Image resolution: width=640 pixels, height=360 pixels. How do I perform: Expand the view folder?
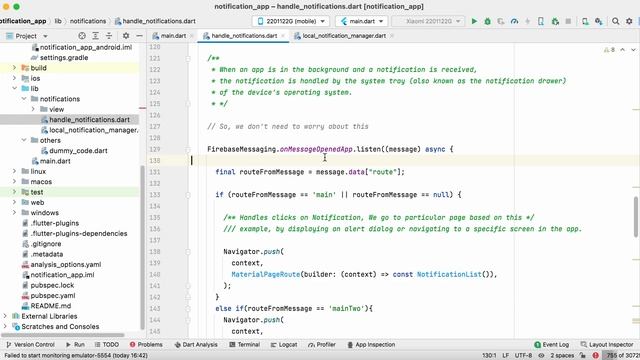click(33, 109)
